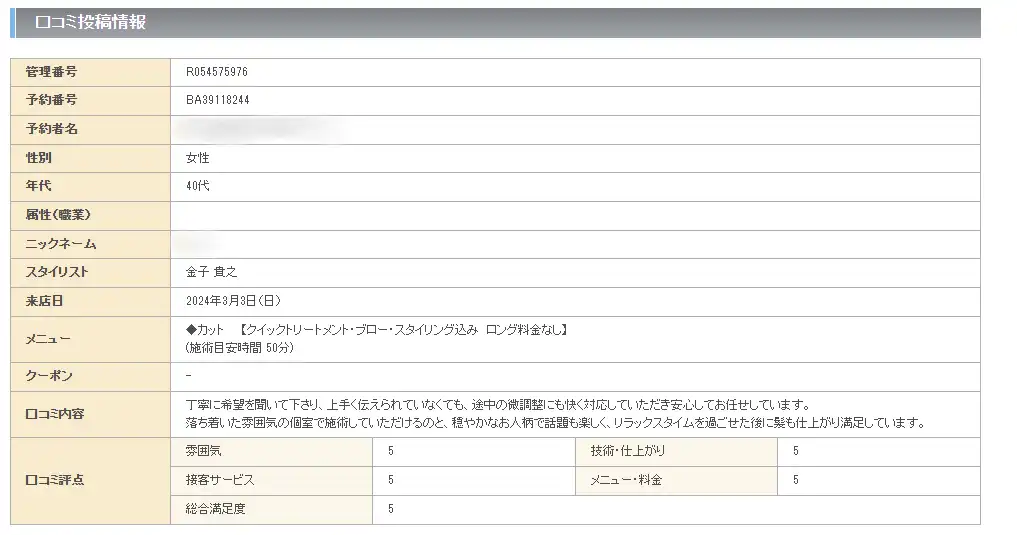Click the 施術目安時間 50分 text
1017x535 pixels.
(x=240, y=348)
